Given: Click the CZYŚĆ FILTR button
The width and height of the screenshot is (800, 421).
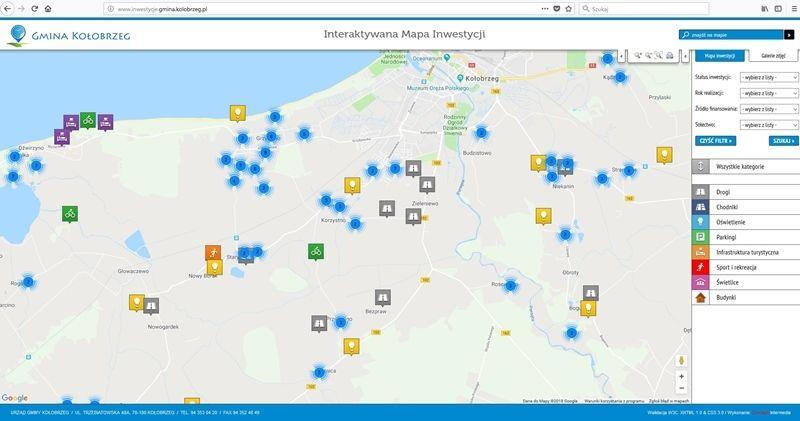Looking at the screenshot, I should click(x=715, y=140).
